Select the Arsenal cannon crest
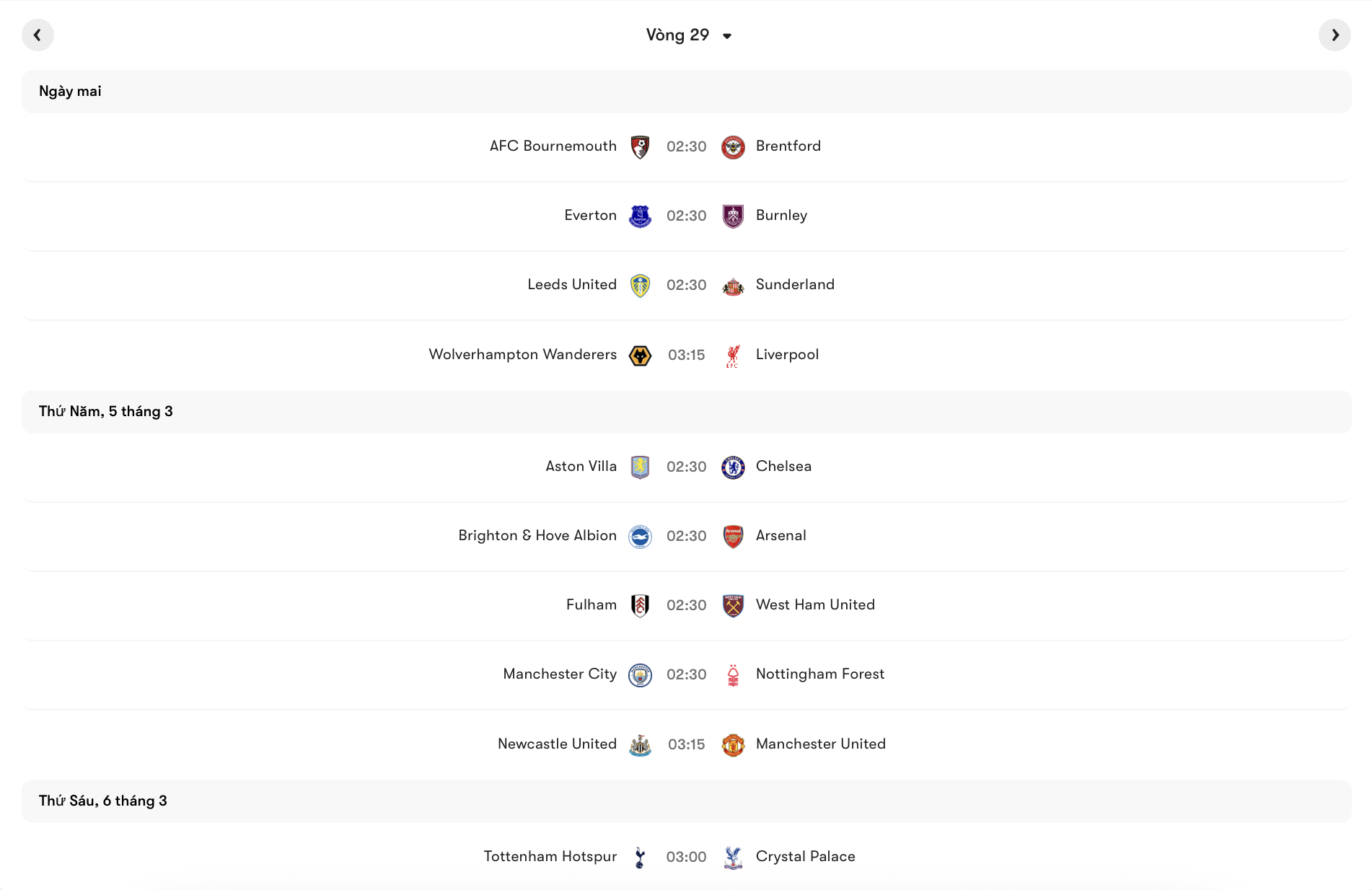1372x890 pixels. coord(733,537)
